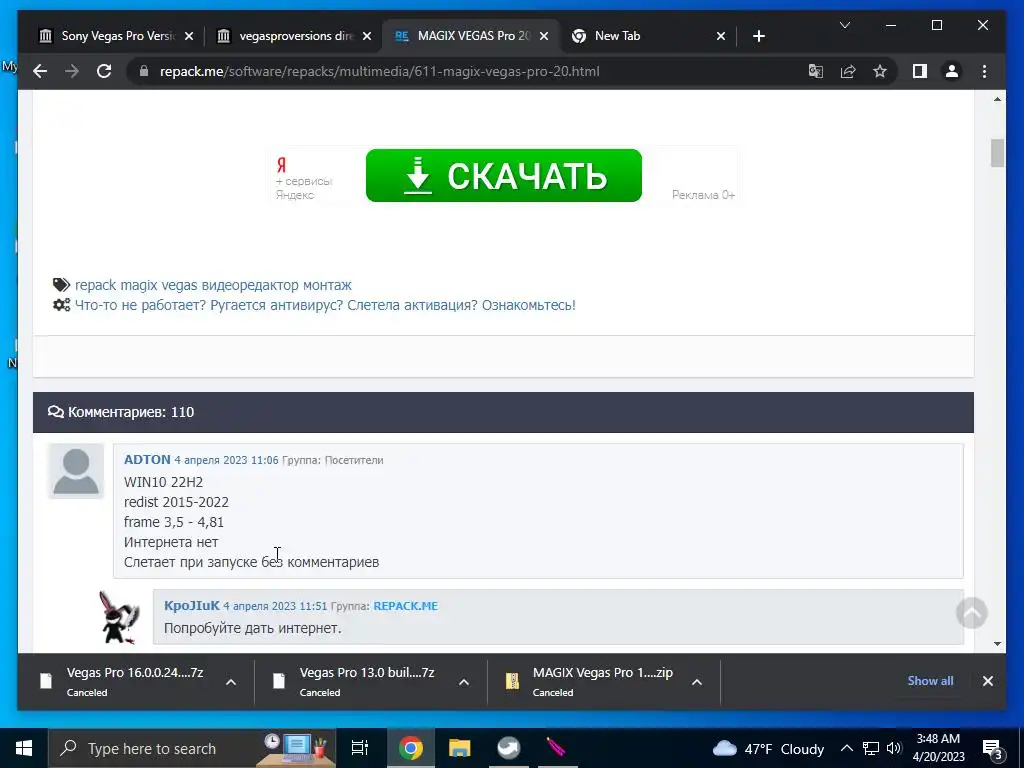Open the 'видеоредактор' tag link

coord(251,285)
